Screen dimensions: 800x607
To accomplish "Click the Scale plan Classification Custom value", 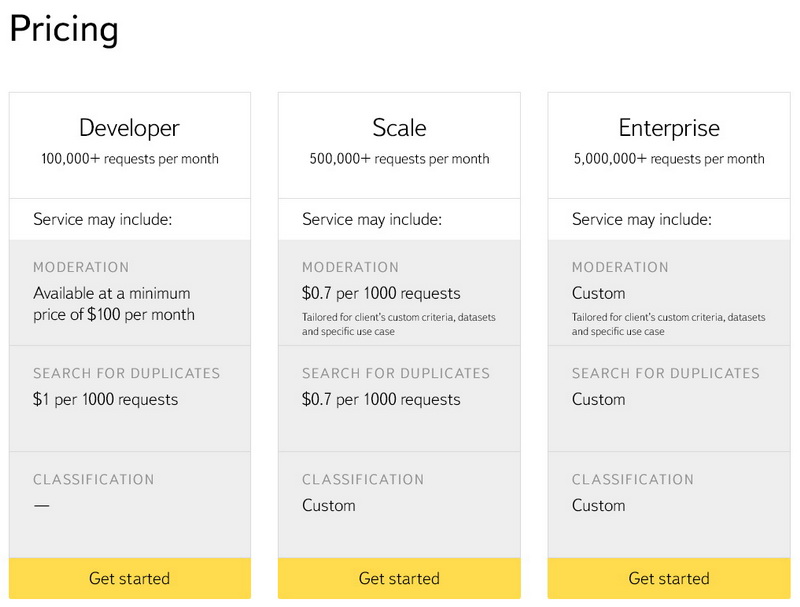I will 328,506.
